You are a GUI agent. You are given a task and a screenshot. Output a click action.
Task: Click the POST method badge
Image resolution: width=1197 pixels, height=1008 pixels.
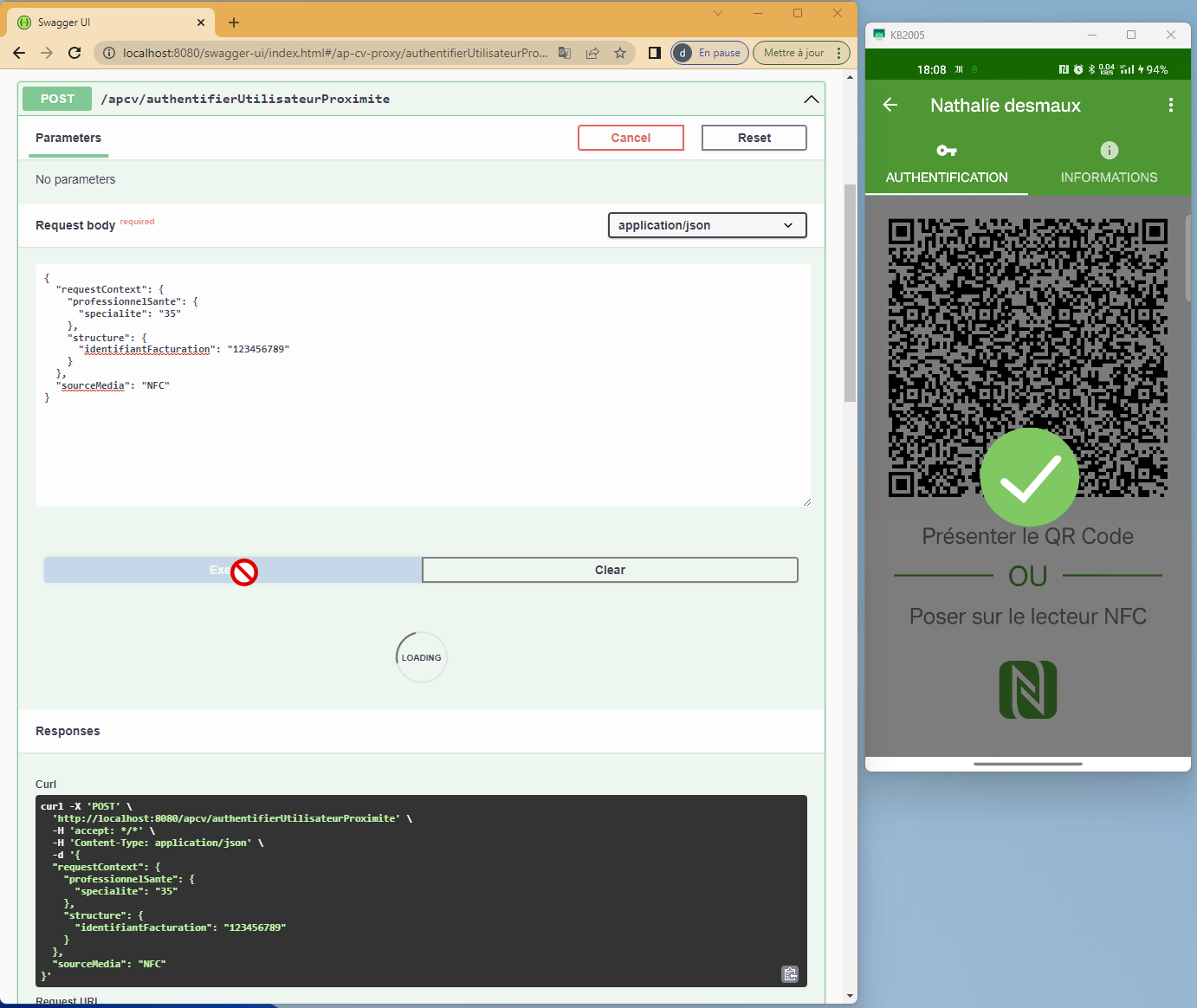click(57, 99)
